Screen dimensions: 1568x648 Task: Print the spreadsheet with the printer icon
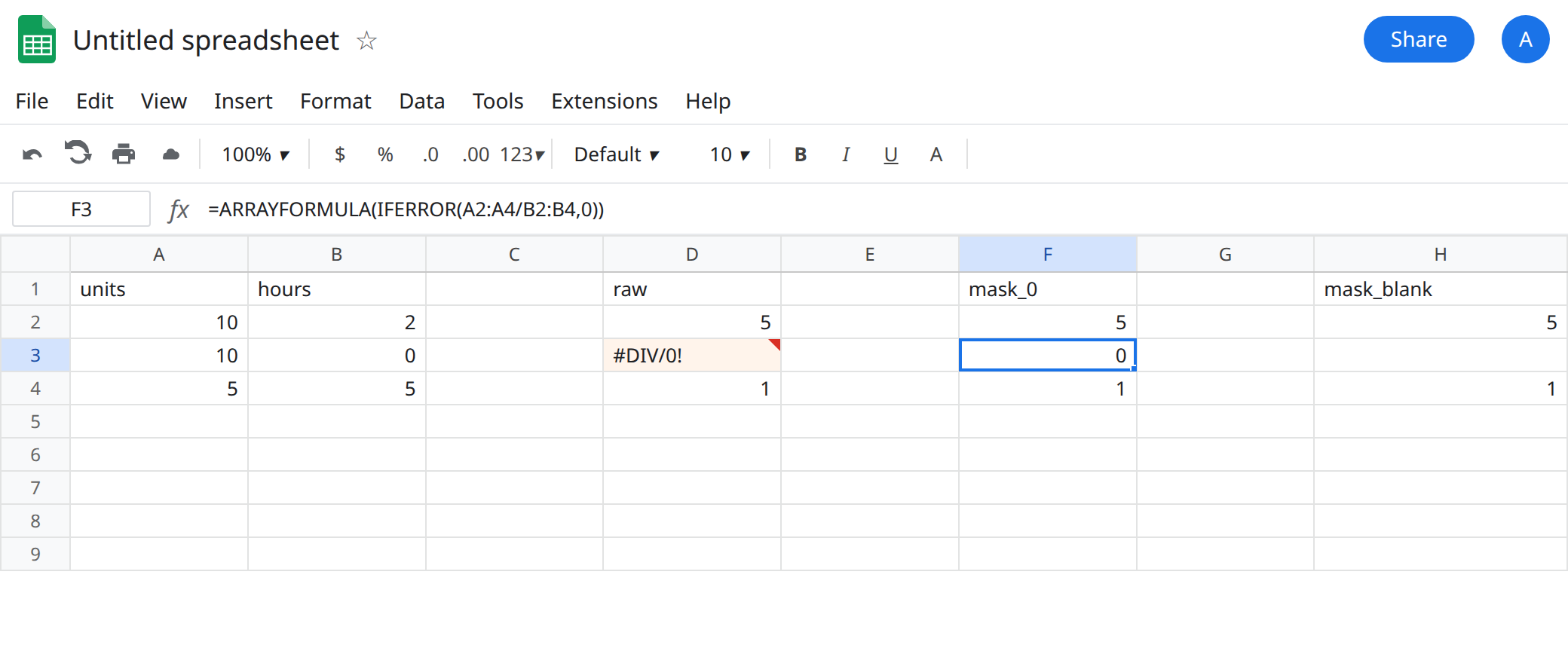(124, 154)
